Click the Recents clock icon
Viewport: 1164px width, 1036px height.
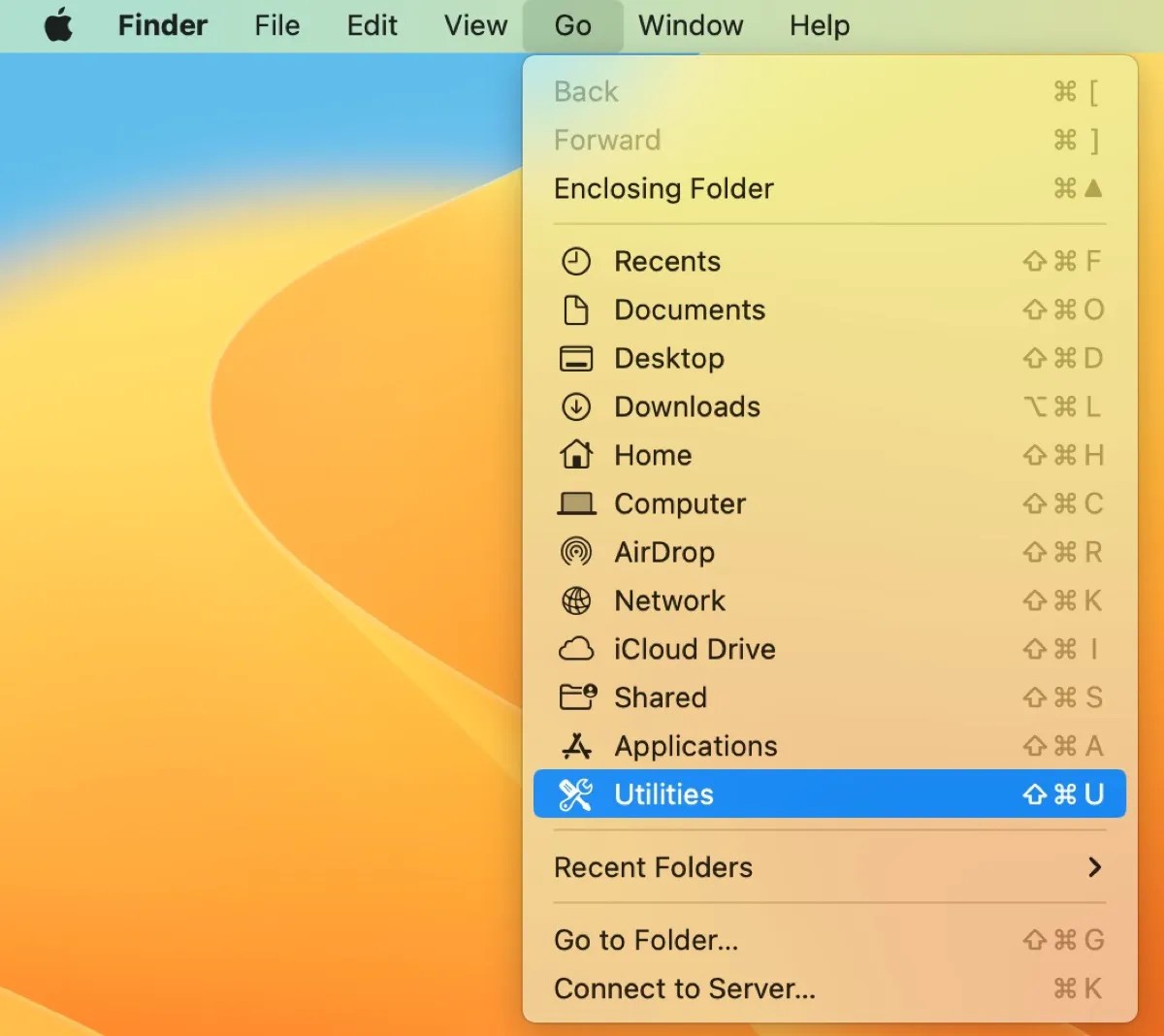[x=576, y=261]
